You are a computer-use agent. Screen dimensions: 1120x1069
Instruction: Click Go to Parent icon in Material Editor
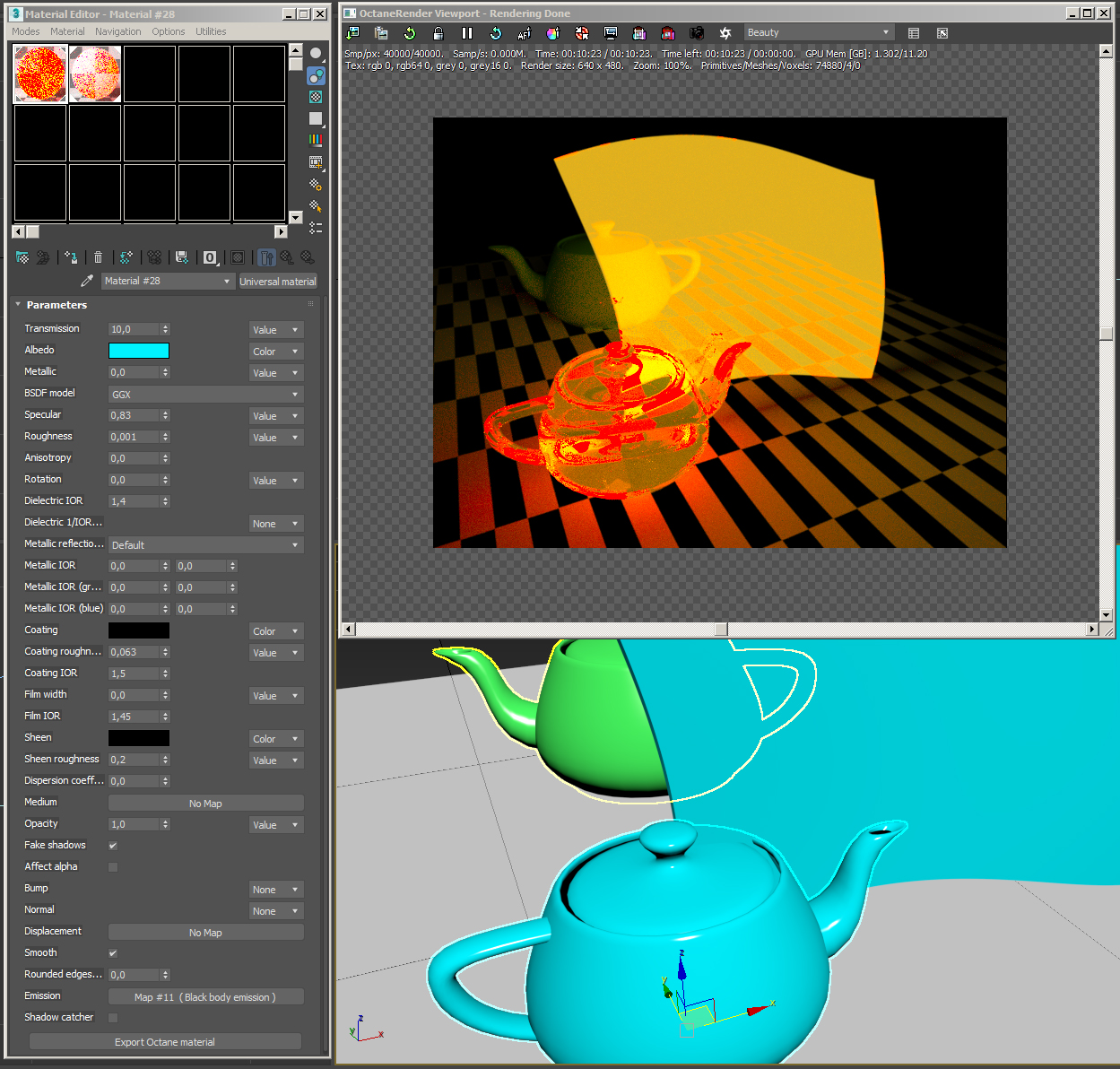click(x=287, y=257)
